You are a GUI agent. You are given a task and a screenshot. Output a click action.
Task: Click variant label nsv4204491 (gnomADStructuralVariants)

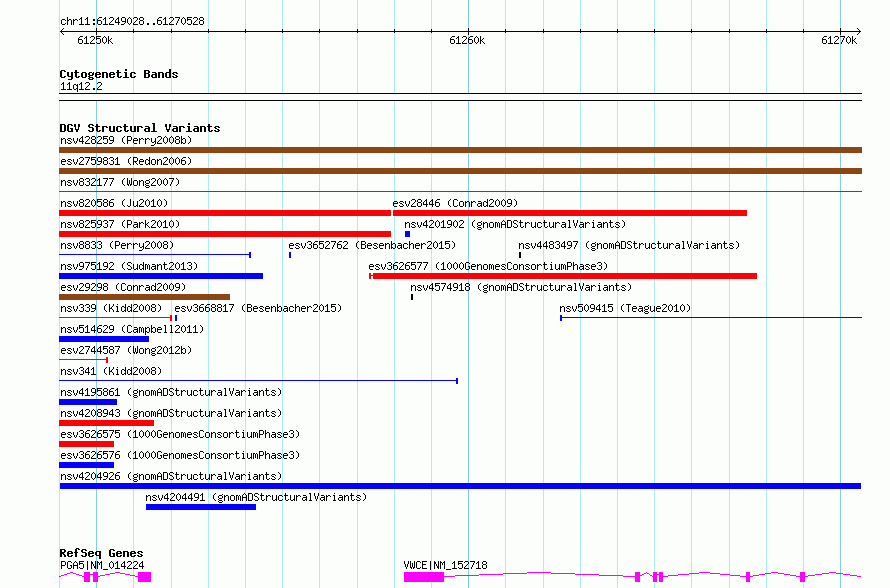coord(256,497)
